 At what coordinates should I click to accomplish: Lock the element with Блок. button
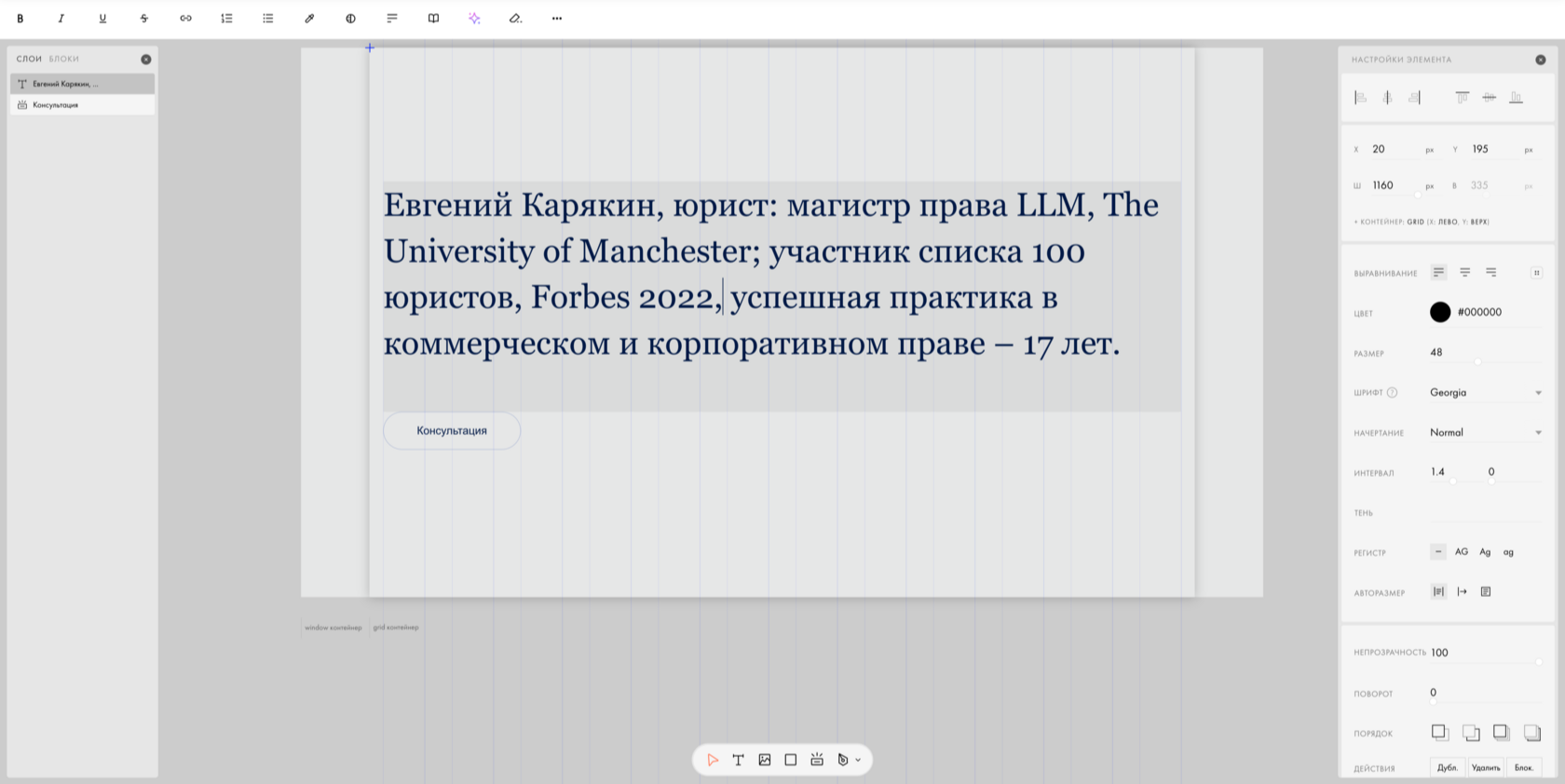point(1524,768)
